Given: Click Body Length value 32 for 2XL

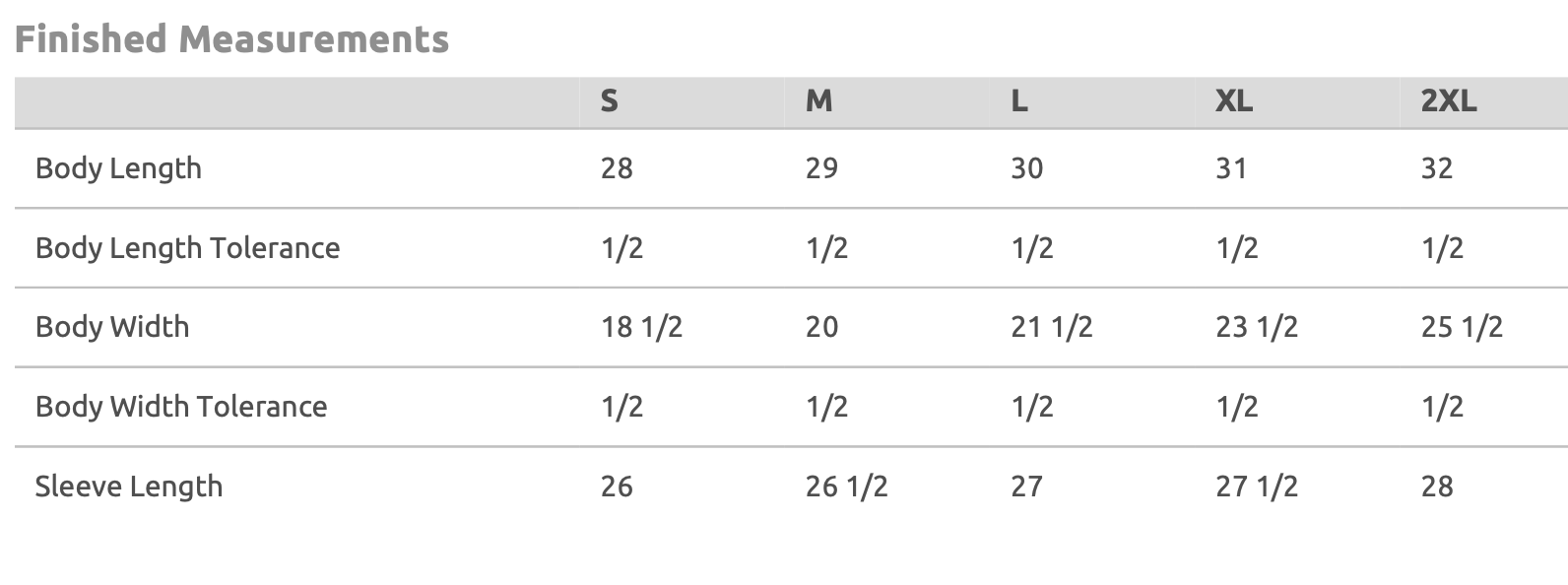Looking at the screenshot, I should [x=1436, y=168].
